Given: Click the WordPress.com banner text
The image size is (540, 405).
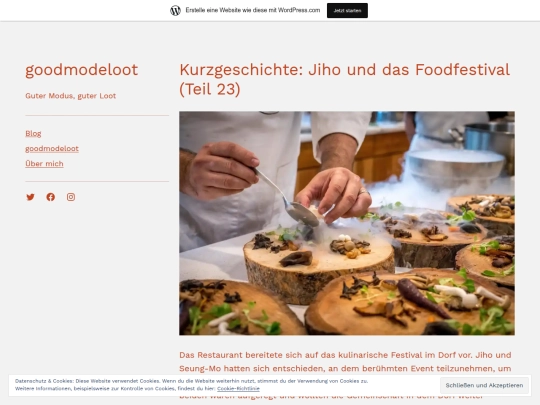Looking at the screenshot, I should pyautogui.click(x=253, y=10).
